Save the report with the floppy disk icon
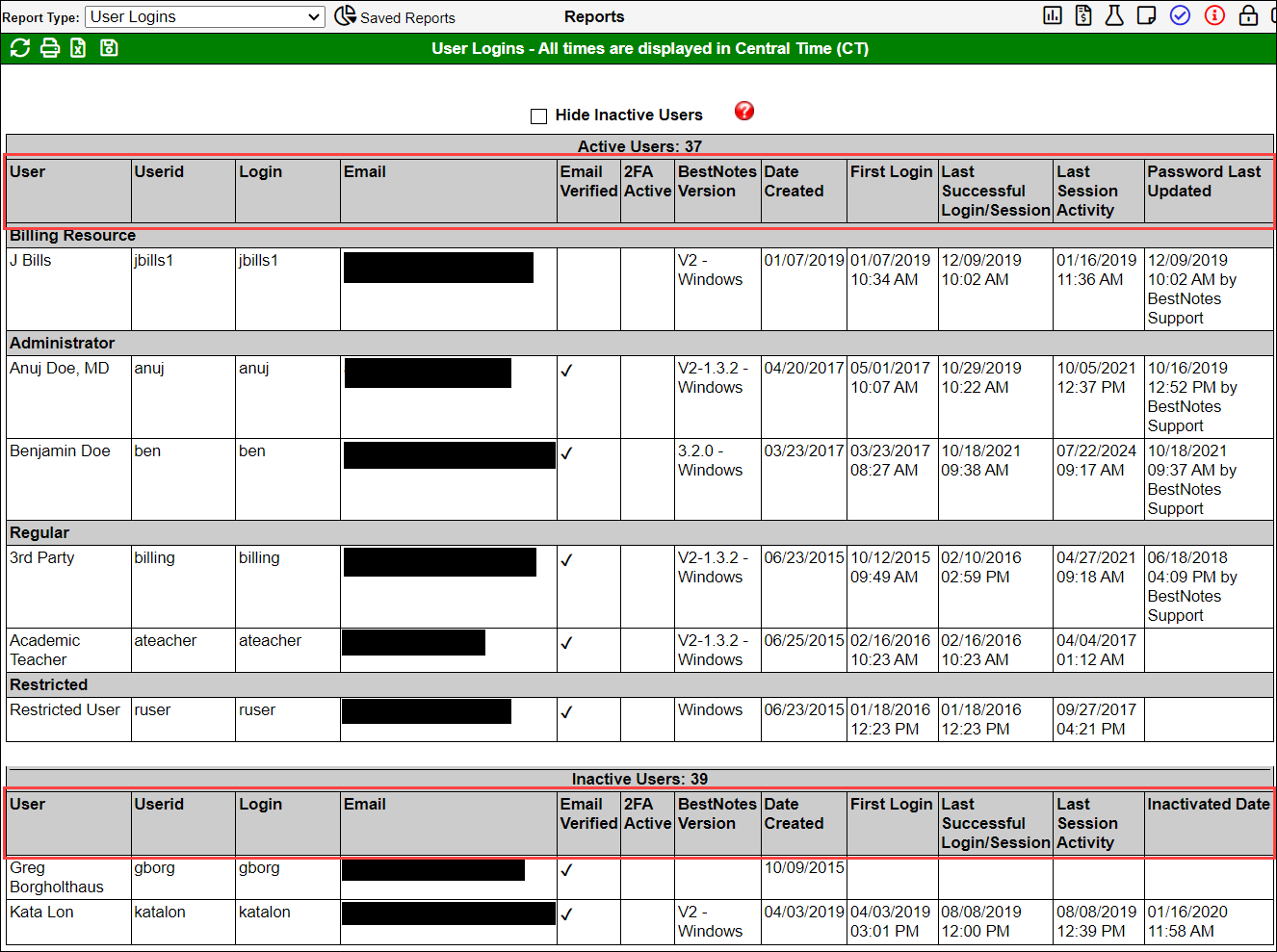Image resolution: width=1277 pixels, height=952 pixels. click(109, 48)
